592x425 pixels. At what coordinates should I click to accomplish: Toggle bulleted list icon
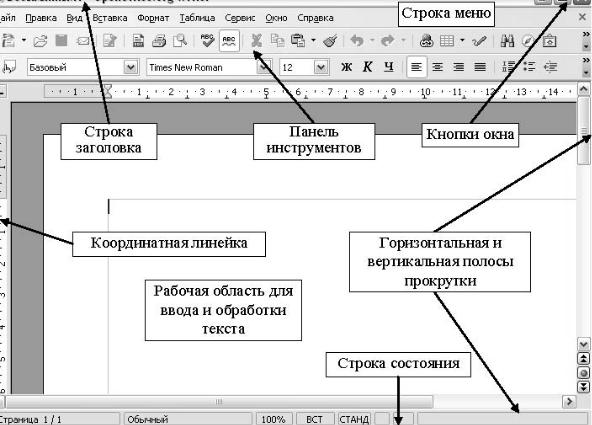(529, 67)
